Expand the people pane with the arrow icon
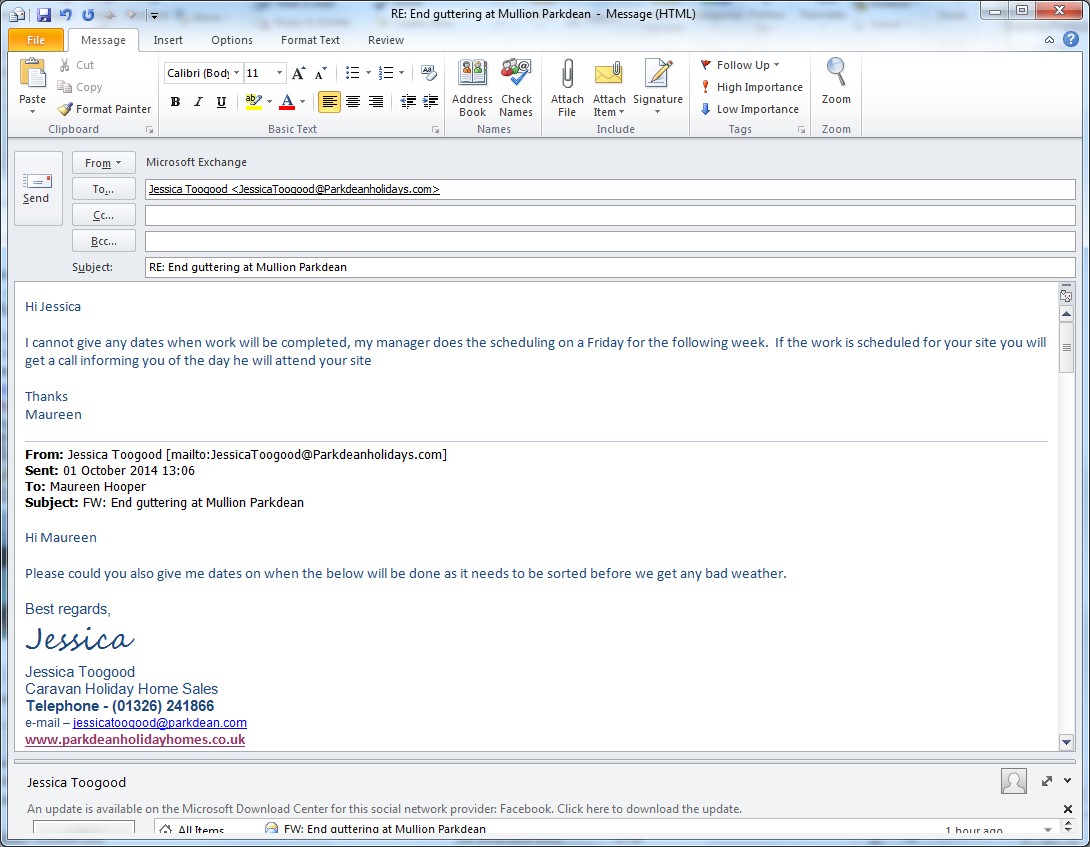The width and height of the screenshot is (1090, 847). (x=1047, y=781)
